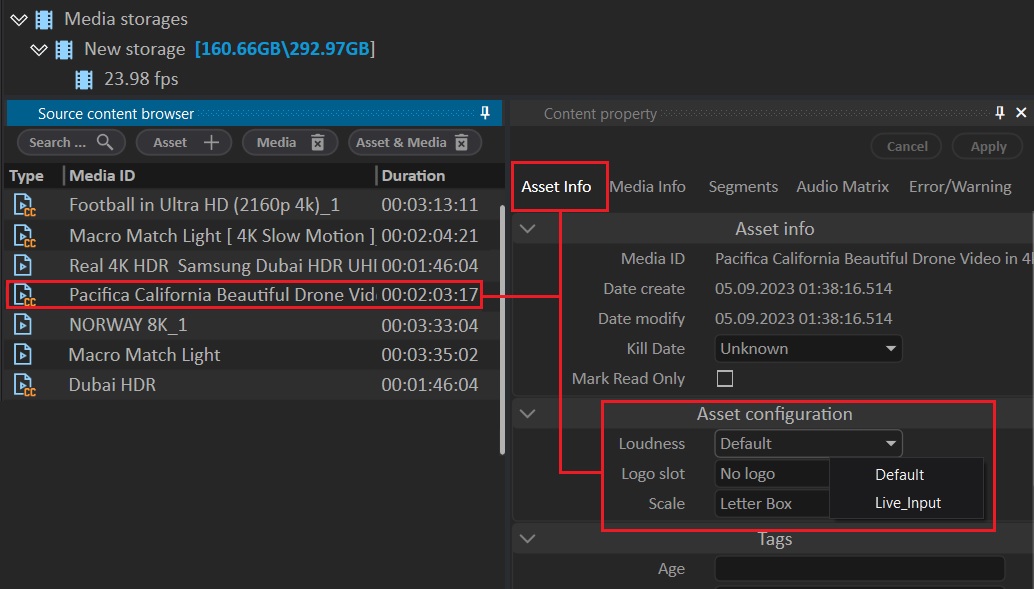This screenshot has height=589, width=1034.
Task: Click the Asset add button
Action: pos(184,142)
